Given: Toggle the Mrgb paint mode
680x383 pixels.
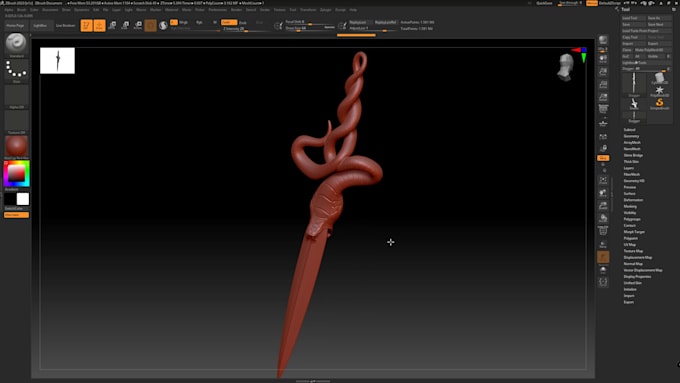Looking at the screenshot, I should coord(183,22).
